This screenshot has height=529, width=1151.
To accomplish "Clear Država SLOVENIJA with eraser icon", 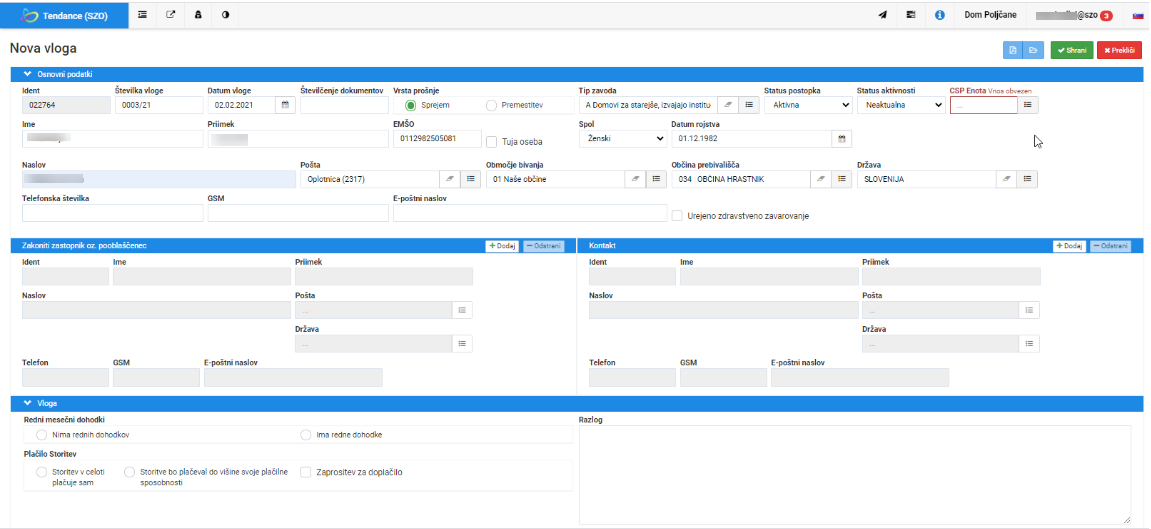I will tap(1006, 179).
